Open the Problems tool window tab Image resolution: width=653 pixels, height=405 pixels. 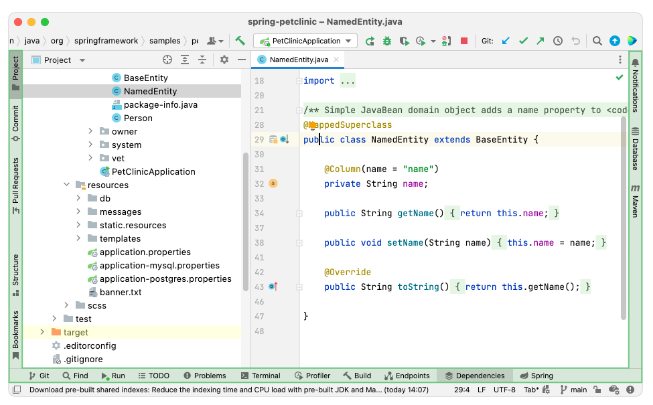(x=205, y=375)
